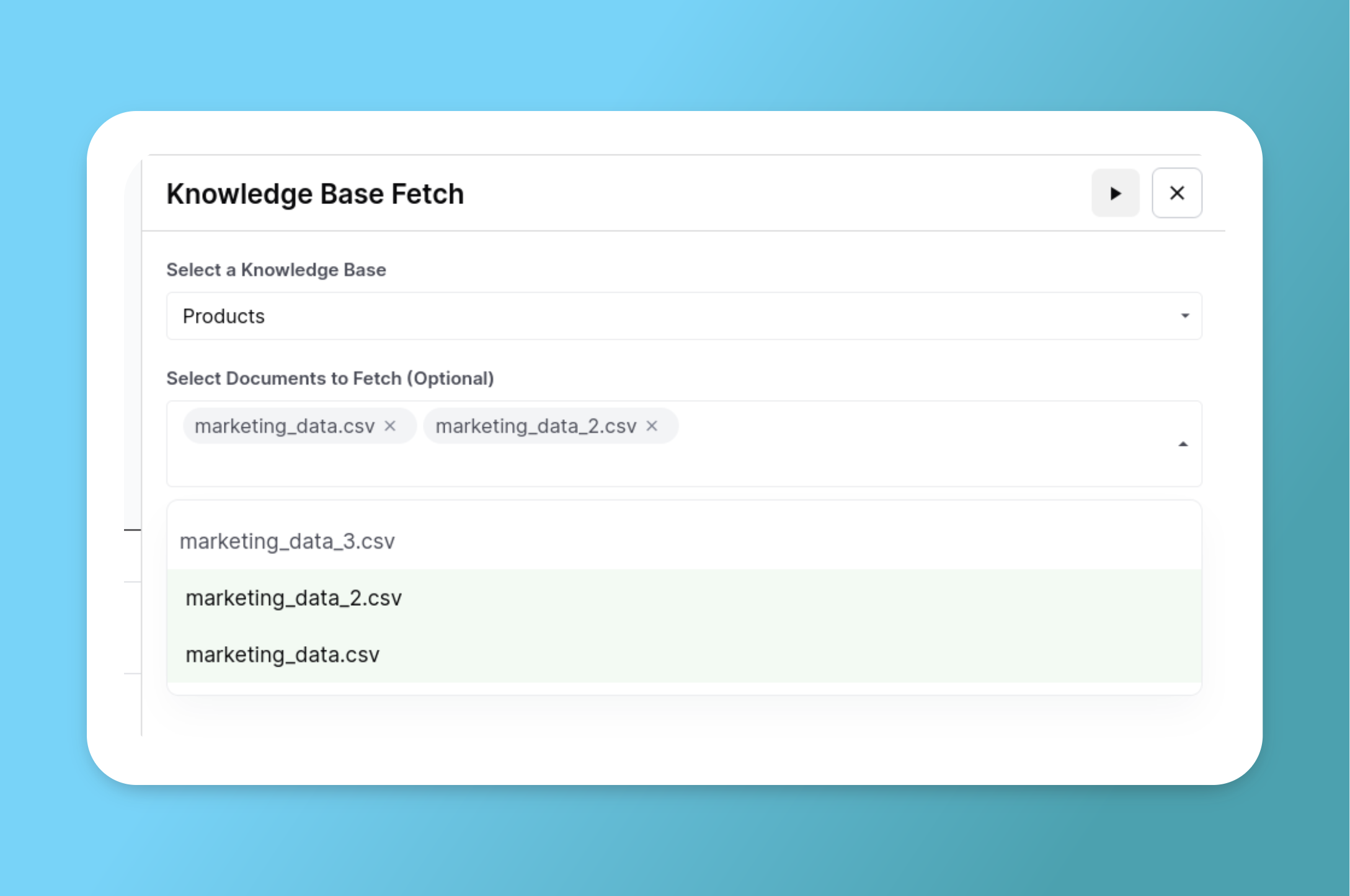
Task: Click the marketing_data_2.csv tag label
Action: click(536, 426)
